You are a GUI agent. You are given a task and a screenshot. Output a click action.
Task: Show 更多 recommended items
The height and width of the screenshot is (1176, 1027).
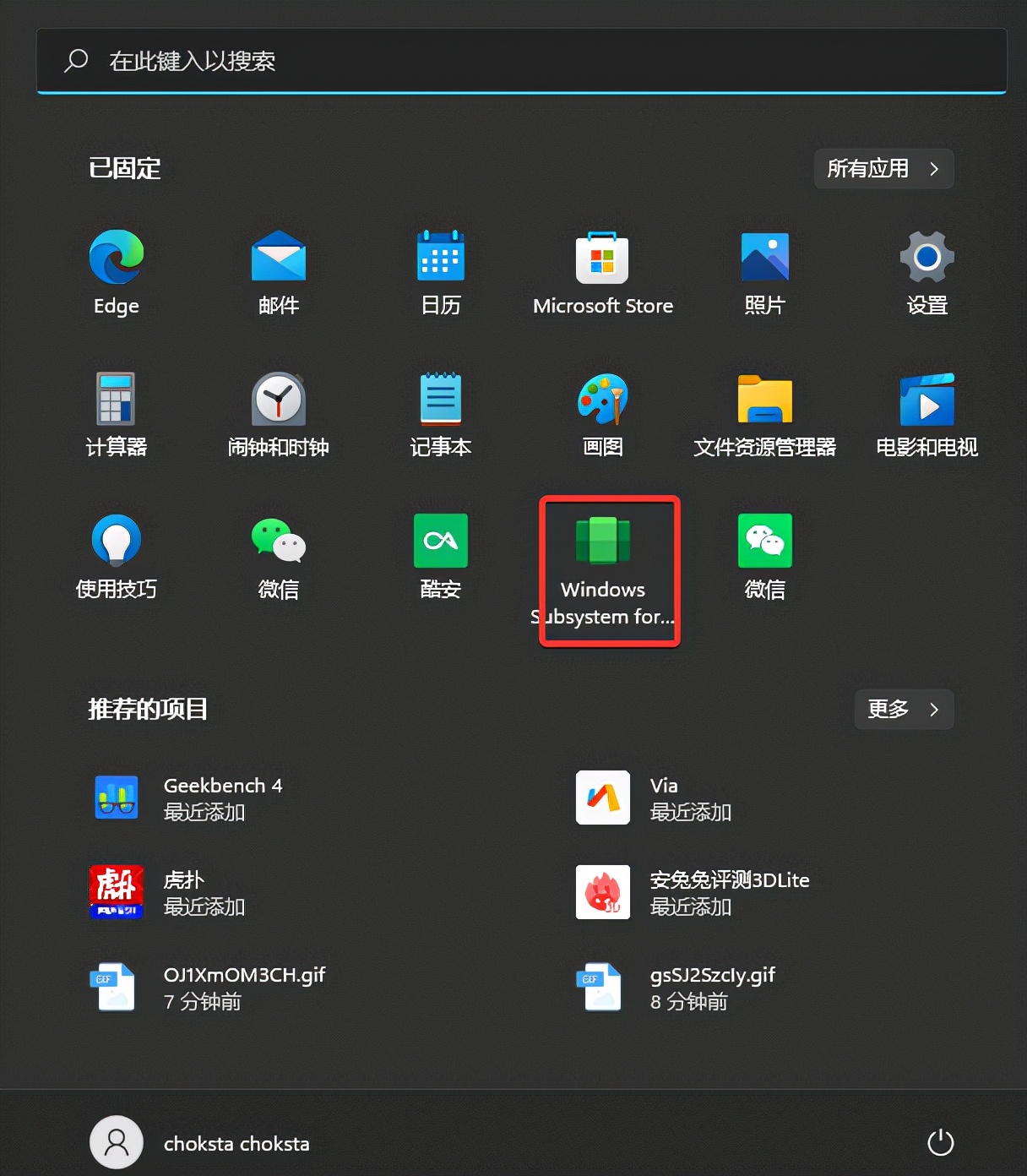[x=904, y=709]
